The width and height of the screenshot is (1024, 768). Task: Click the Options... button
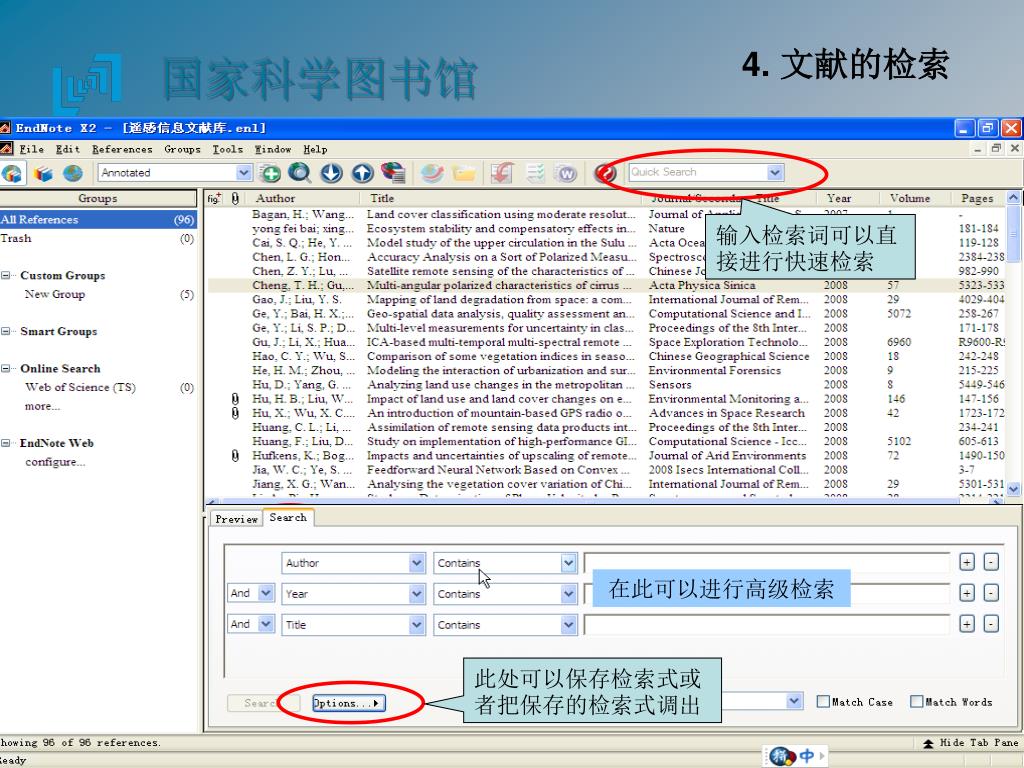pyautogui.click(x=349, y=703)
